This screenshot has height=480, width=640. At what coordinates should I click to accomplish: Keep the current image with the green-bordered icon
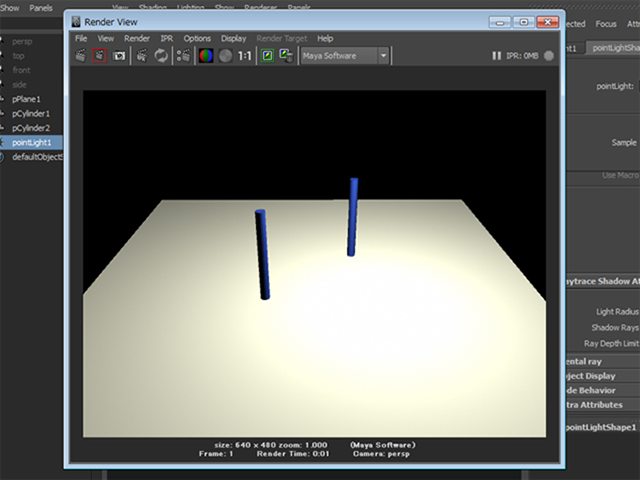pyautogui.click(x=267, y=56)
